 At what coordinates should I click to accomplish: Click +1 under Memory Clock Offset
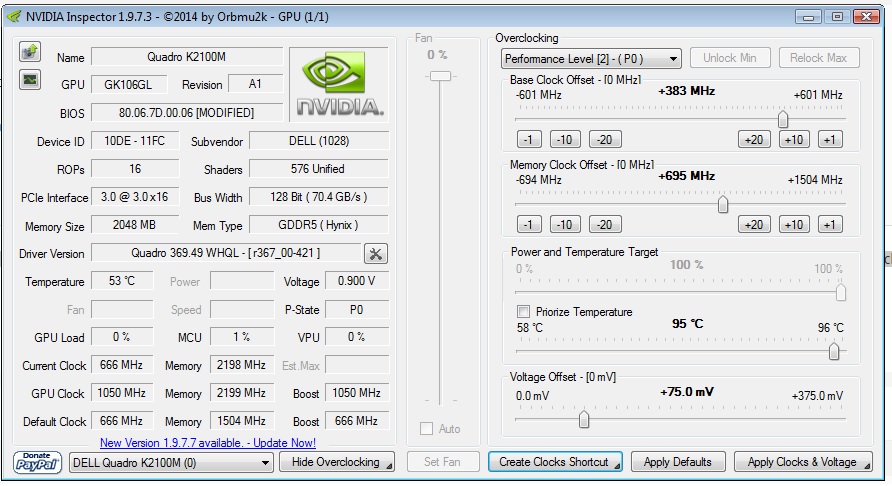point(830,224)
